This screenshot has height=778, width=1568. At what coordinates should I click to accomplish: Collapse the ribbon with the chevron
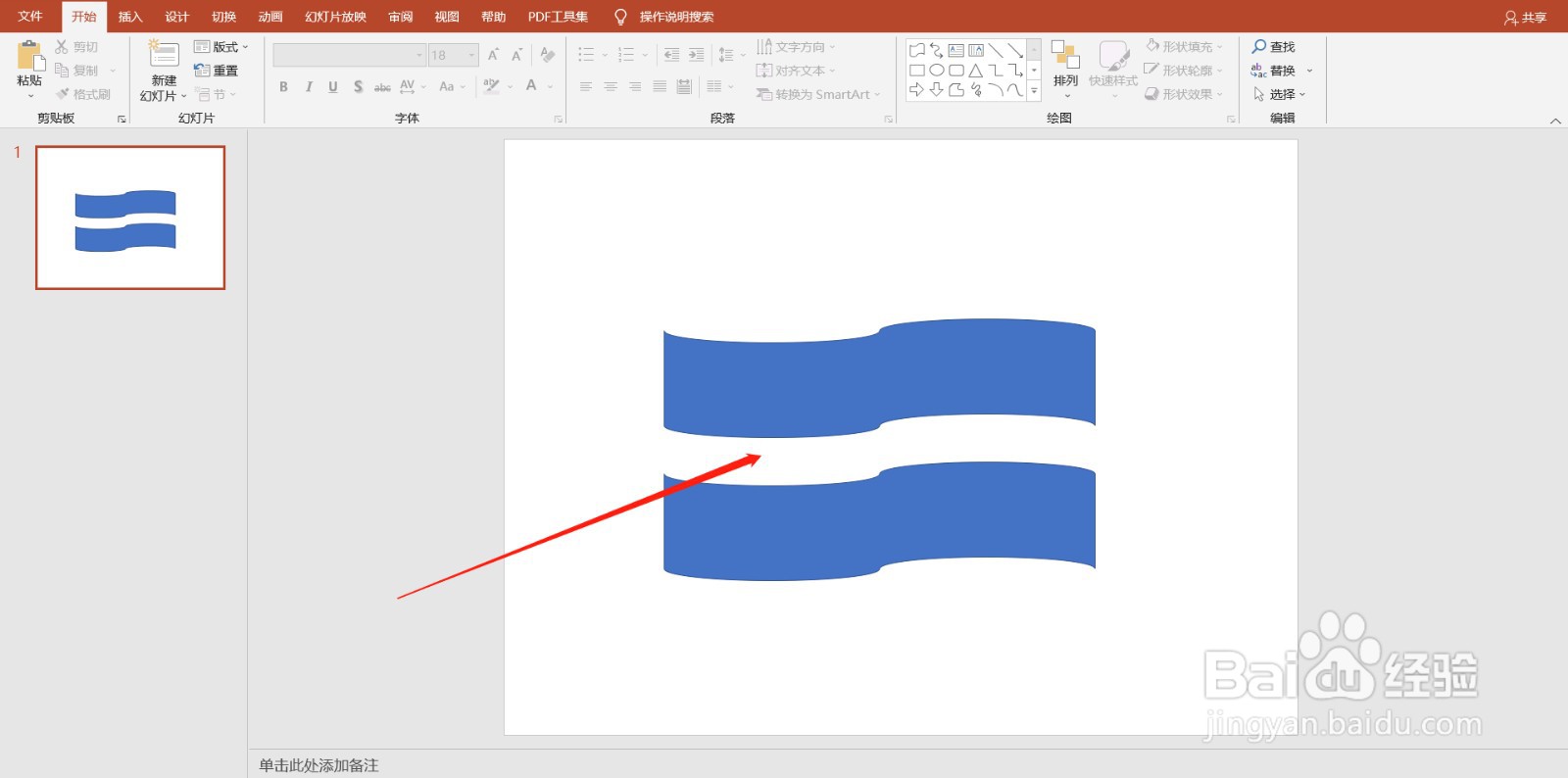click(1555, 121)
